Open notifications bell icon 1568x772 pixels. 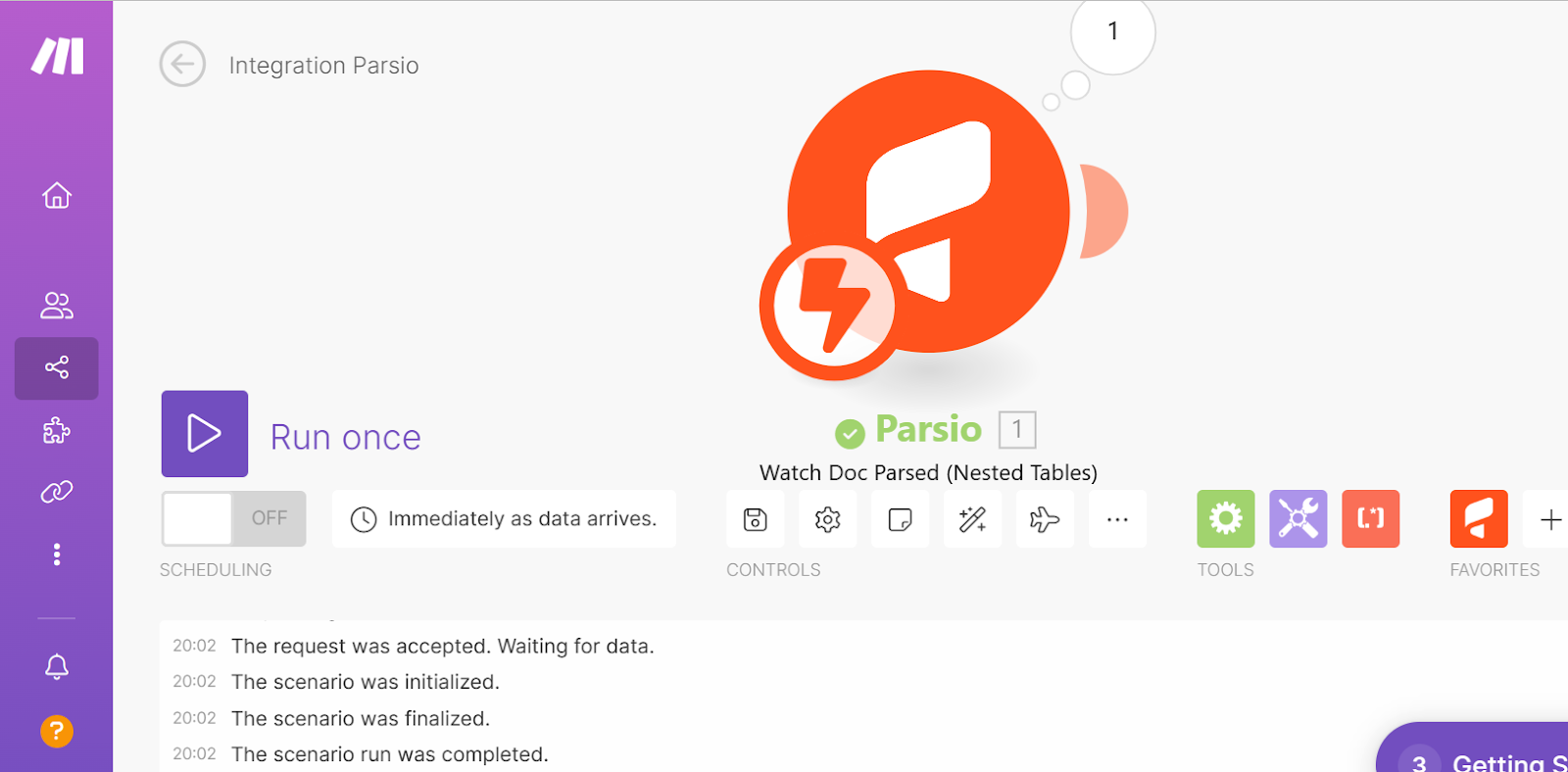point(57,667)
